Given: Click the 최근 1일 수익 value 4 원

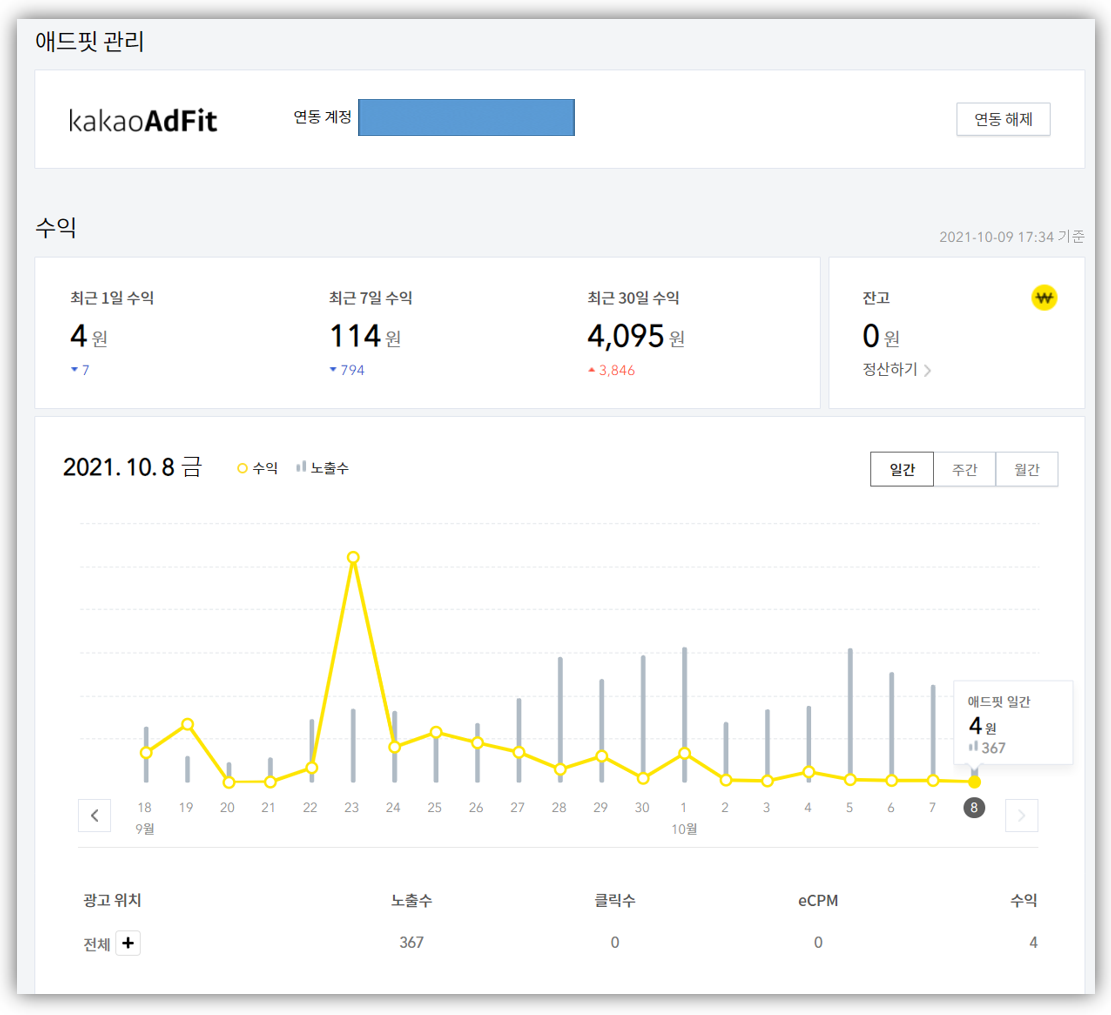Looking at the screenshot, I should [89, 336].
